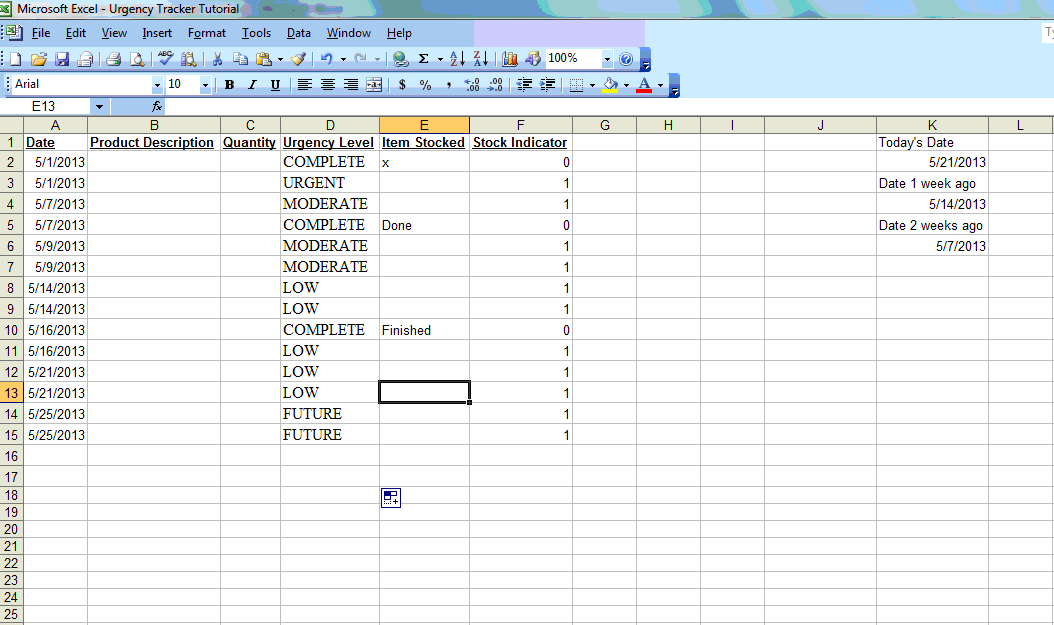1054x625 pixels.
Task: Open the Zoom level dropdown
Action: tap(608, 58)
